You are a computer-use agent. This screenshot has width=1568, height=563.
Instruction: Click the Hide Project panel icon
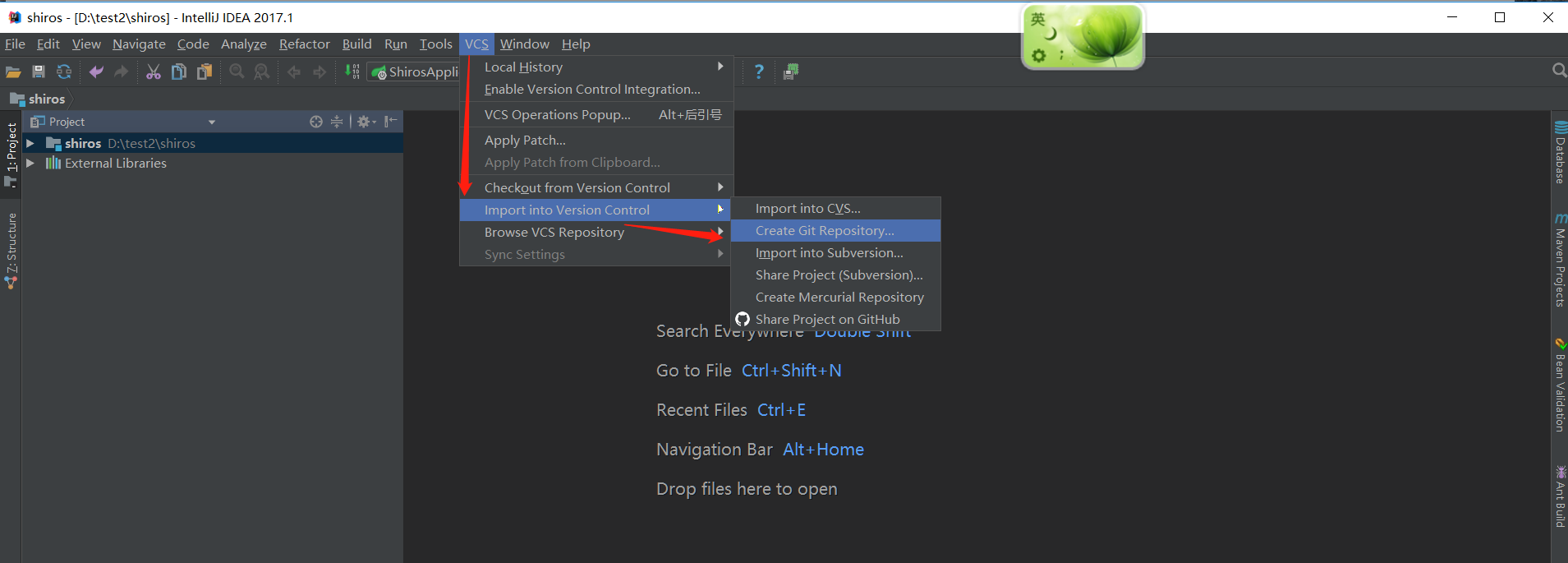coord(391,122)
